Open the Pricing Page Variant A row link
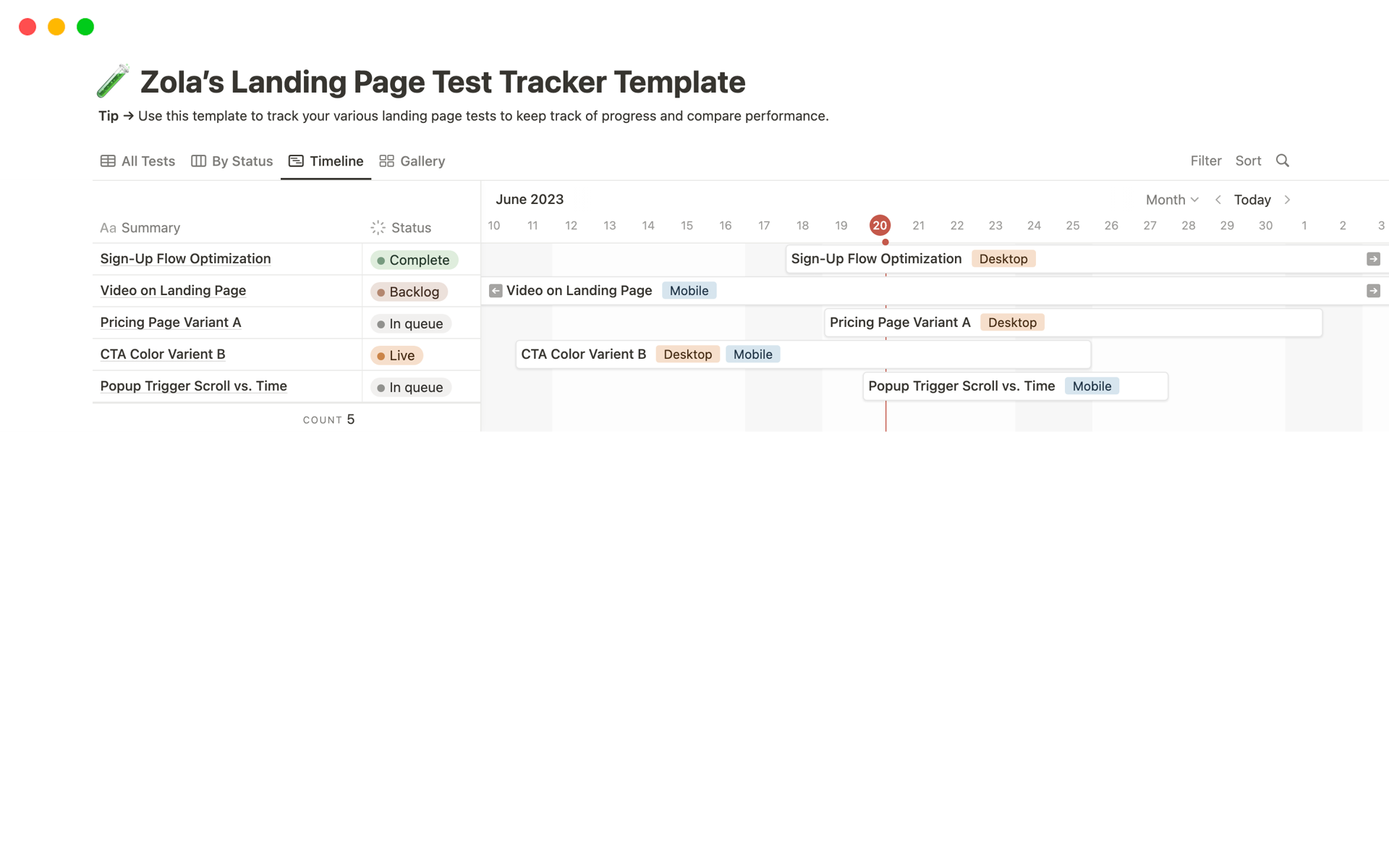 pos(171,323)
